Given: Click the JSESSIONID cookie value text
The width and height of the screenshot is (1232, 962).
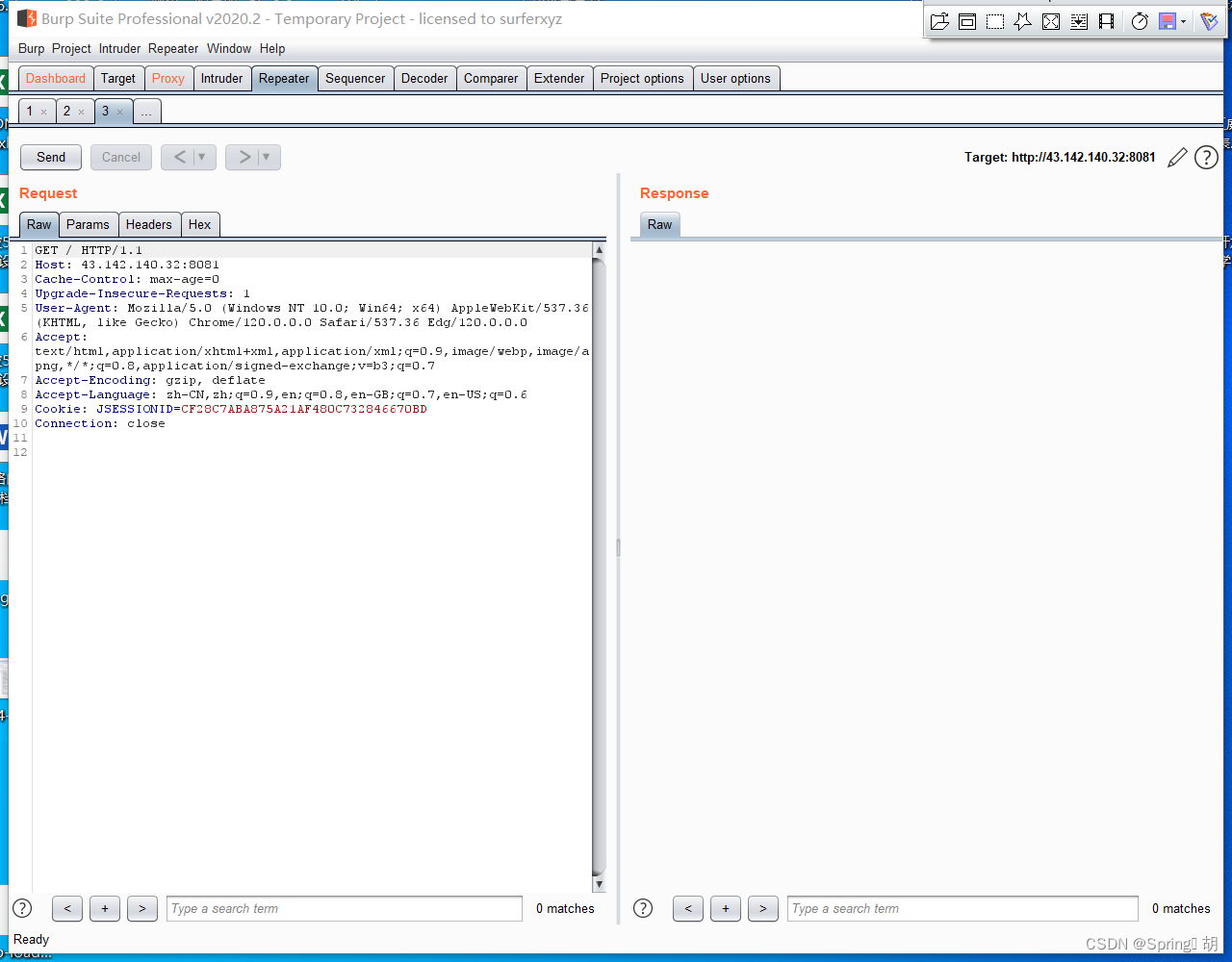Looking at the screenshot, I should [304, 410].
